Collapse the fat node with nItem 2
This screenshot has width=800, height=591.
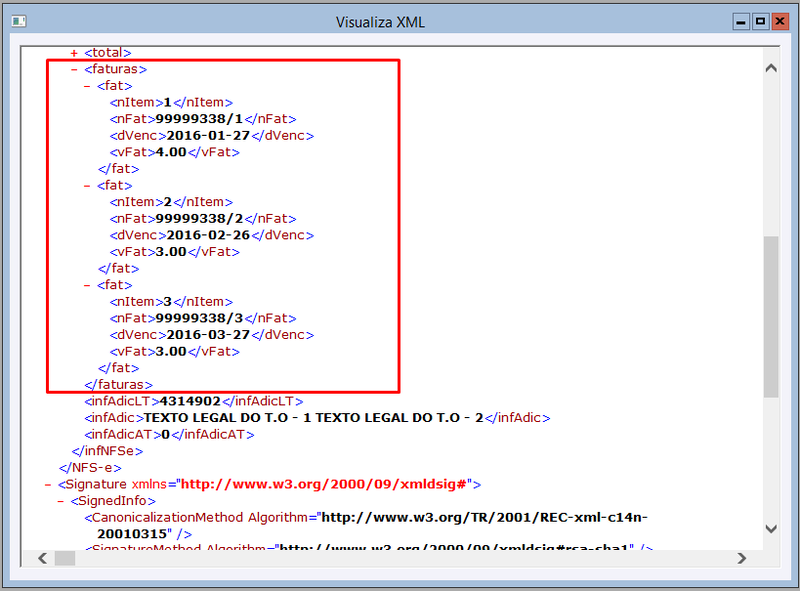pos(87,185)
